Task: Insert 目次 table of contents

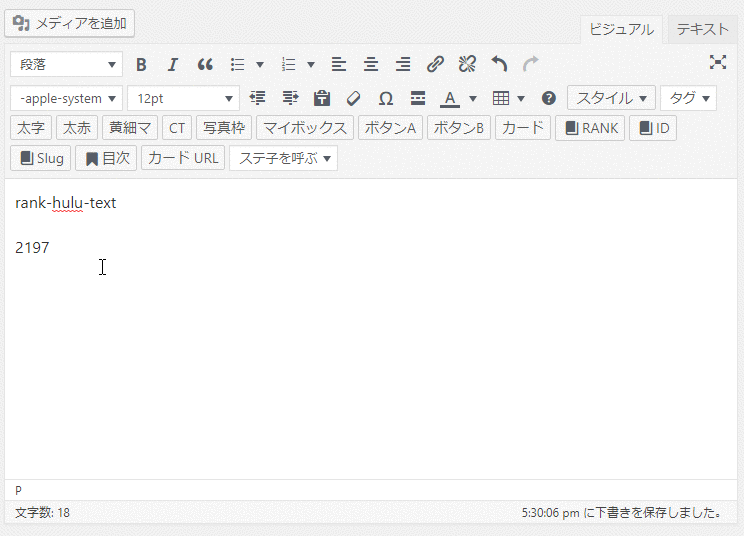Action: click(106, 158)
